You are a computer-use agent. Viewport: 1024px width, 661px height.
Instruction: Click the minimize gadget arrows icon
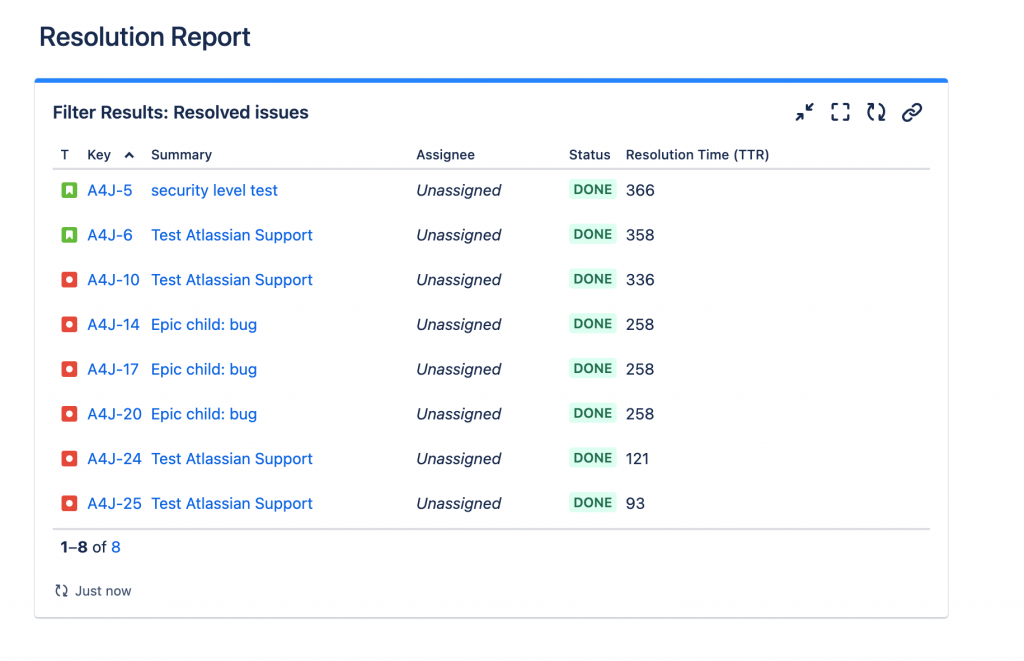(804, 113)
